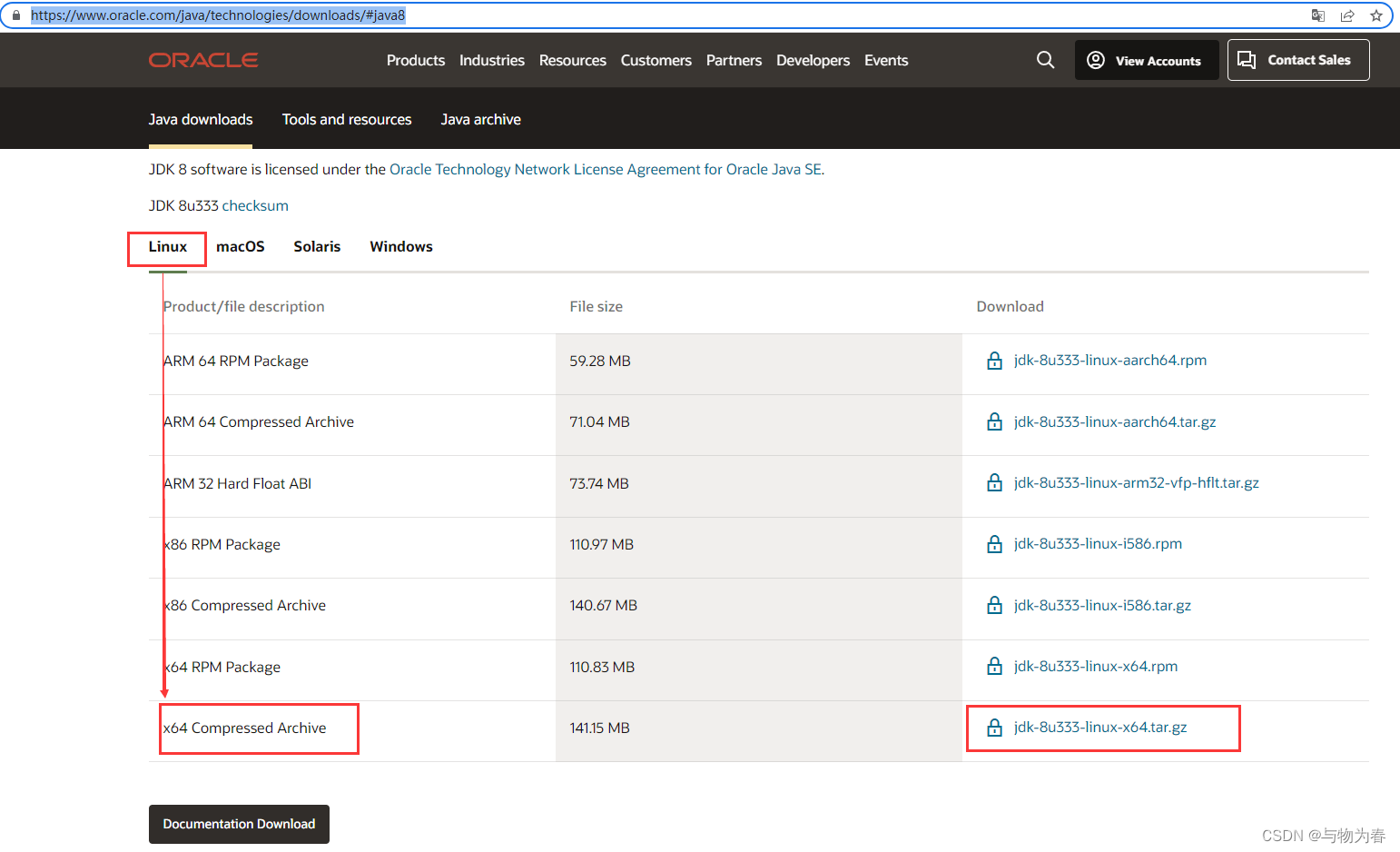Select the Solaris tab
The height and width of the screenshot is (852, 1400).
point(317,246)
